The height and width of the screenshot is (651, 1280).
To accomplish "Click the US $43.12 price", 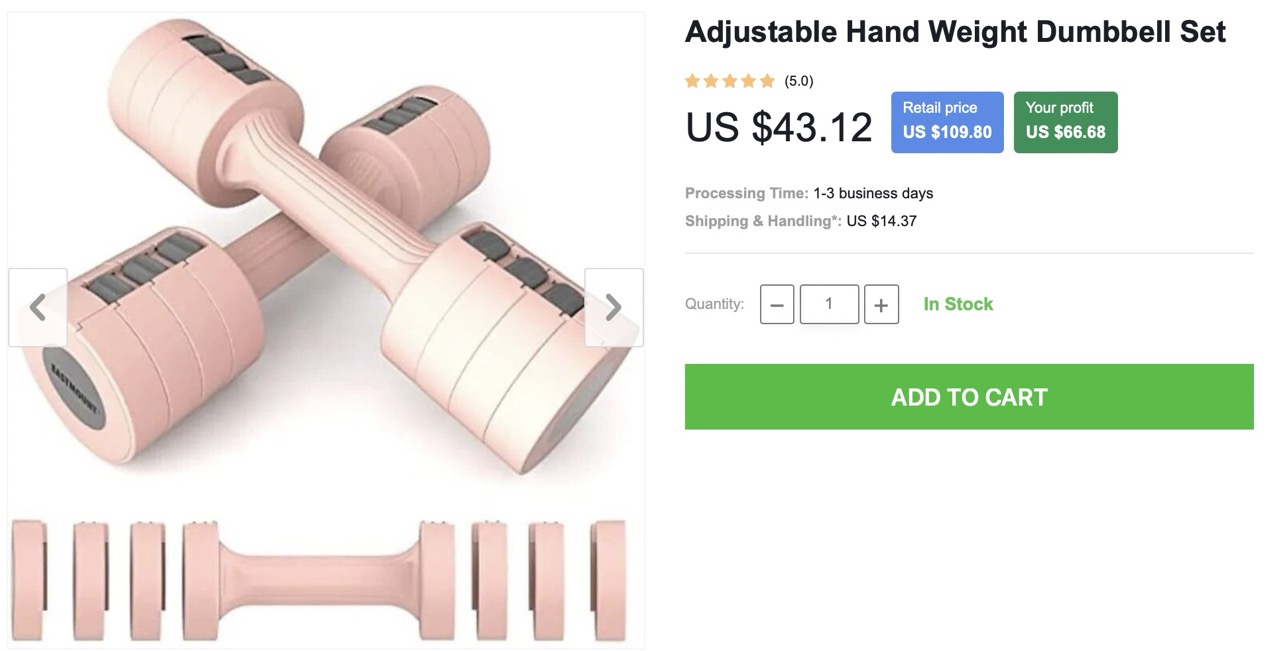I will point(779,127).
